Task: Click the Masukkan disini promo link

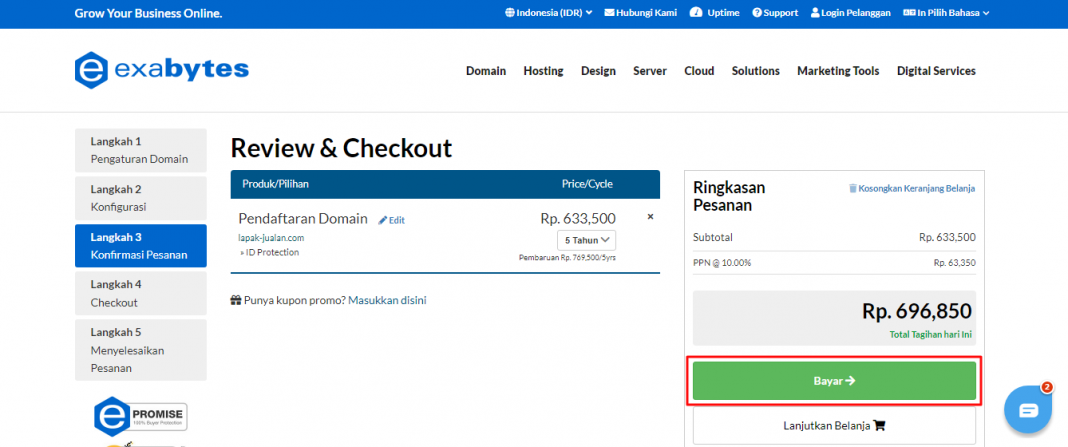Action: [387, 300]
